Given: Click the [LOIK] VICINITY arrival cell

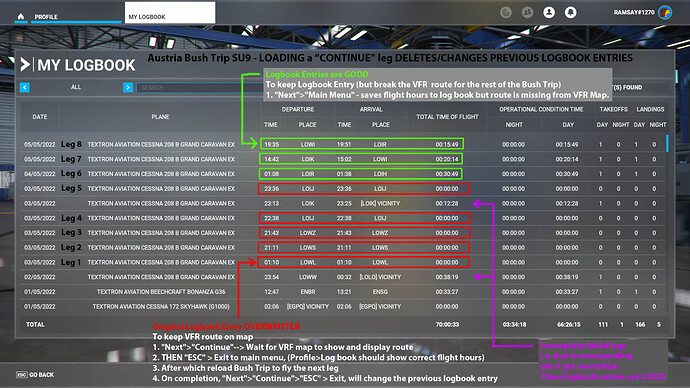Looking at the screenshot, I should click(380, 203).
